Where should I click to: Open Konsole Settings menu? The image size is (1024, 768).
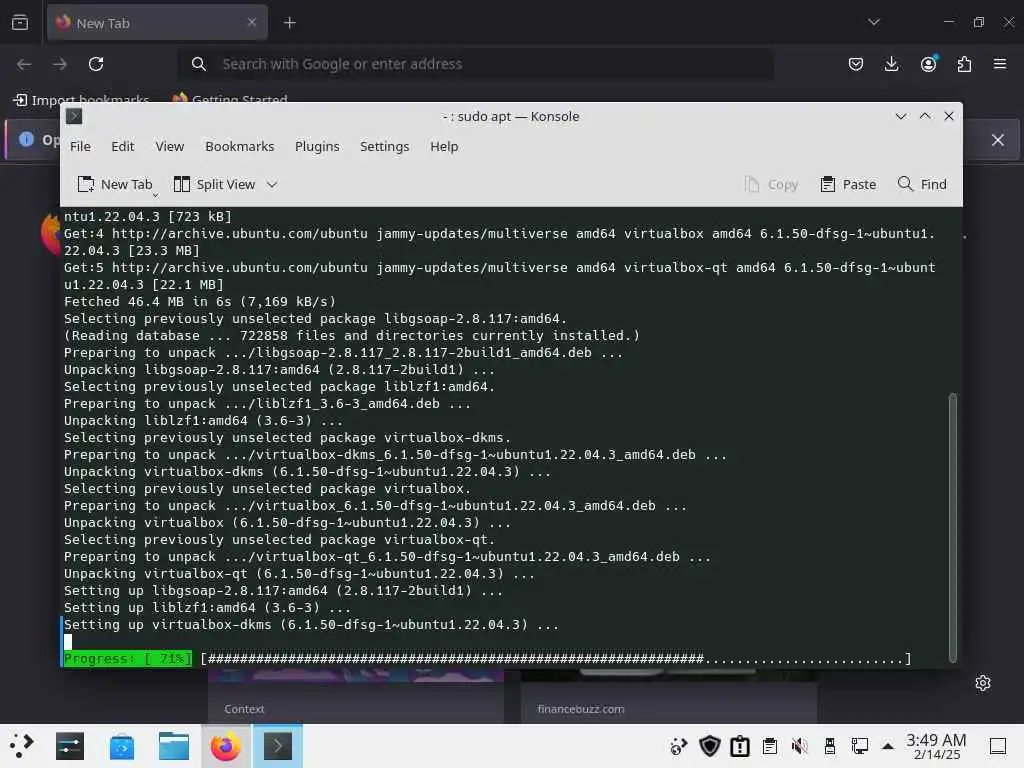point(384,146)
